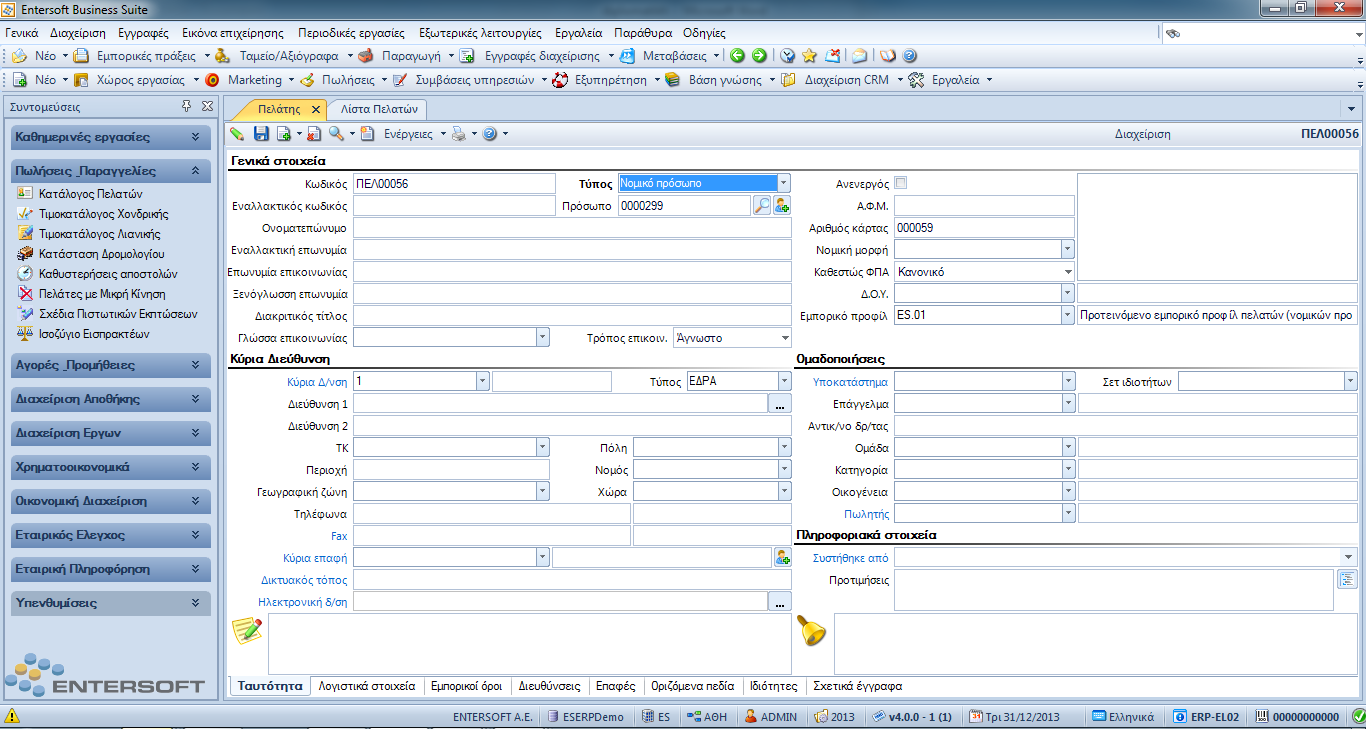This screenshot has width=1366, height=729.
Task: Click ellipsis button next to Ηλεκτρονική δ/ση
Action: click(x=780, y=601)
